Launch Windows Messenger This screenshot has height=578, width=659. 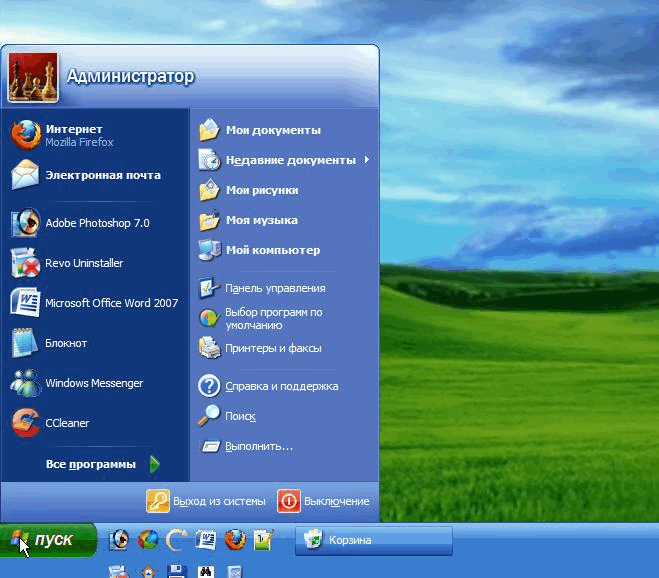[x=94, y=383]
